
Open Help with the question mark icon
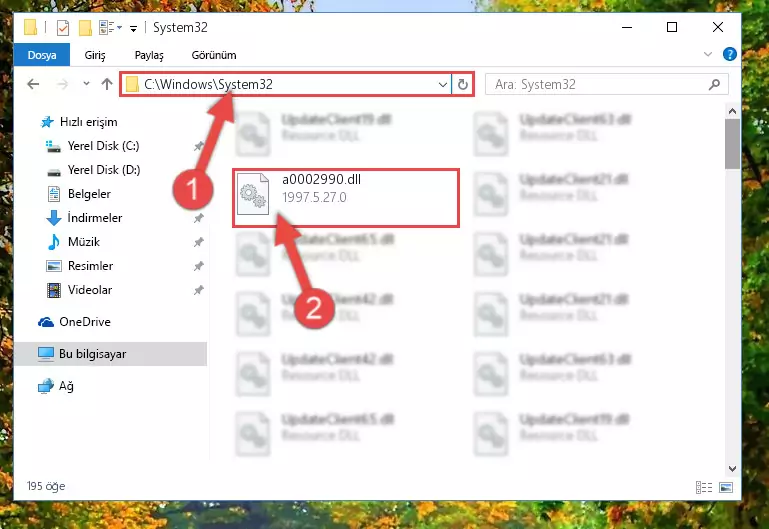tap(730, 54)
